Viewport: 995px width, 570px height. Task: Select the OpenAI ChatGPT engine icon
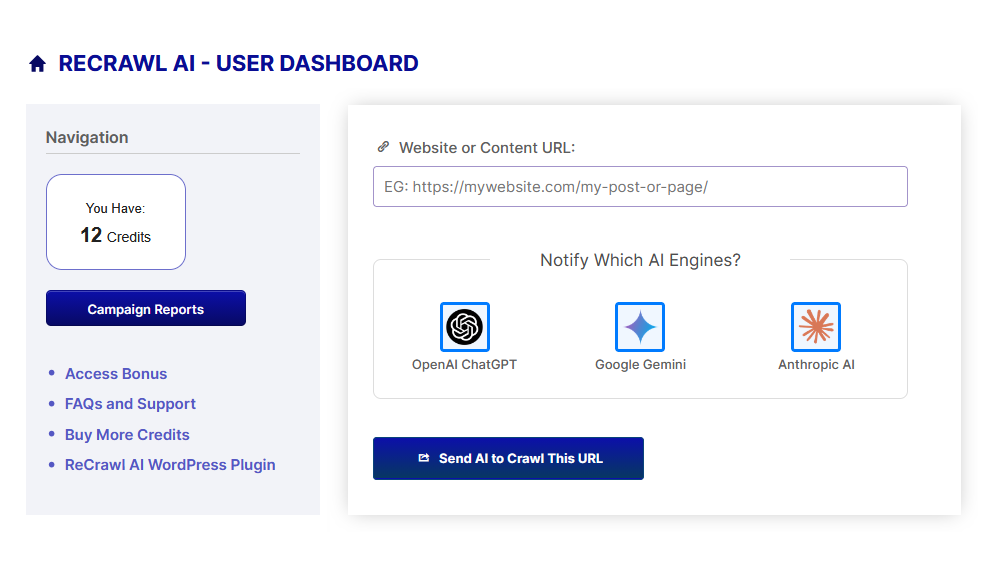click(x=464, y=327)
